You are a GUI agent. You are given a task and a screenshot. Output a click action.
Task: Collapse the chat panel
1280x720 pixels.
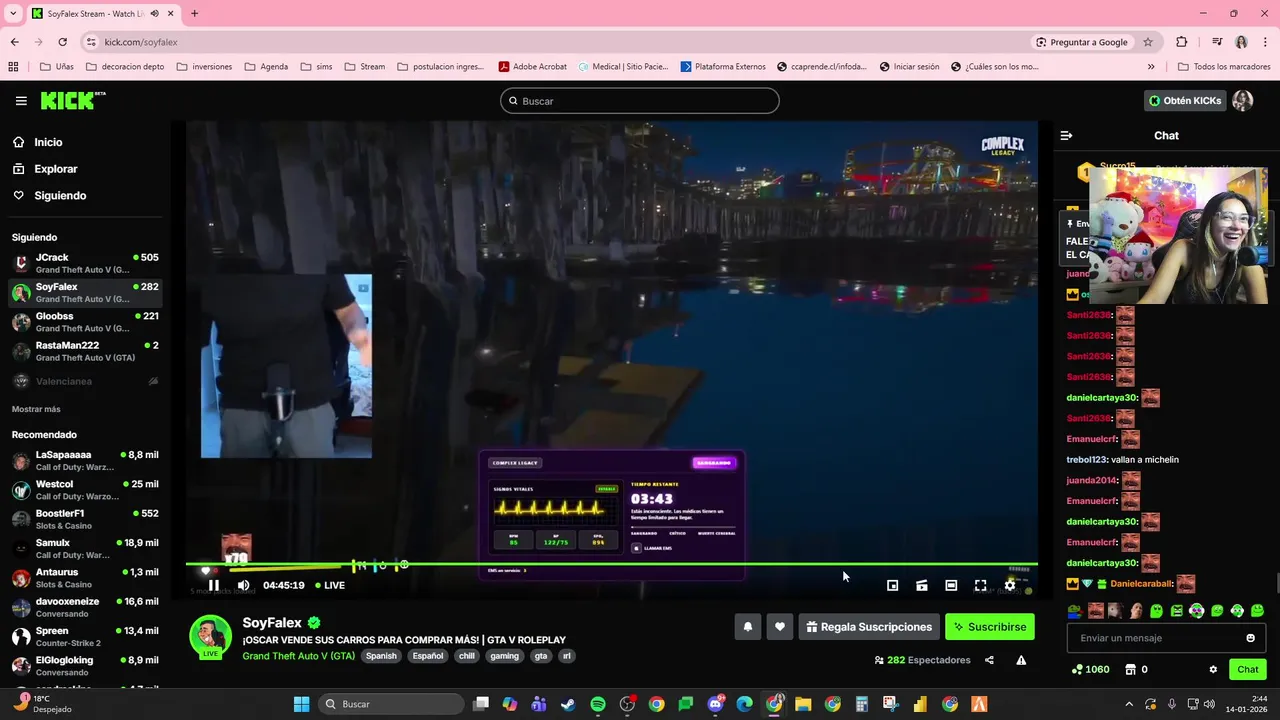click(x=1066, y=135)
